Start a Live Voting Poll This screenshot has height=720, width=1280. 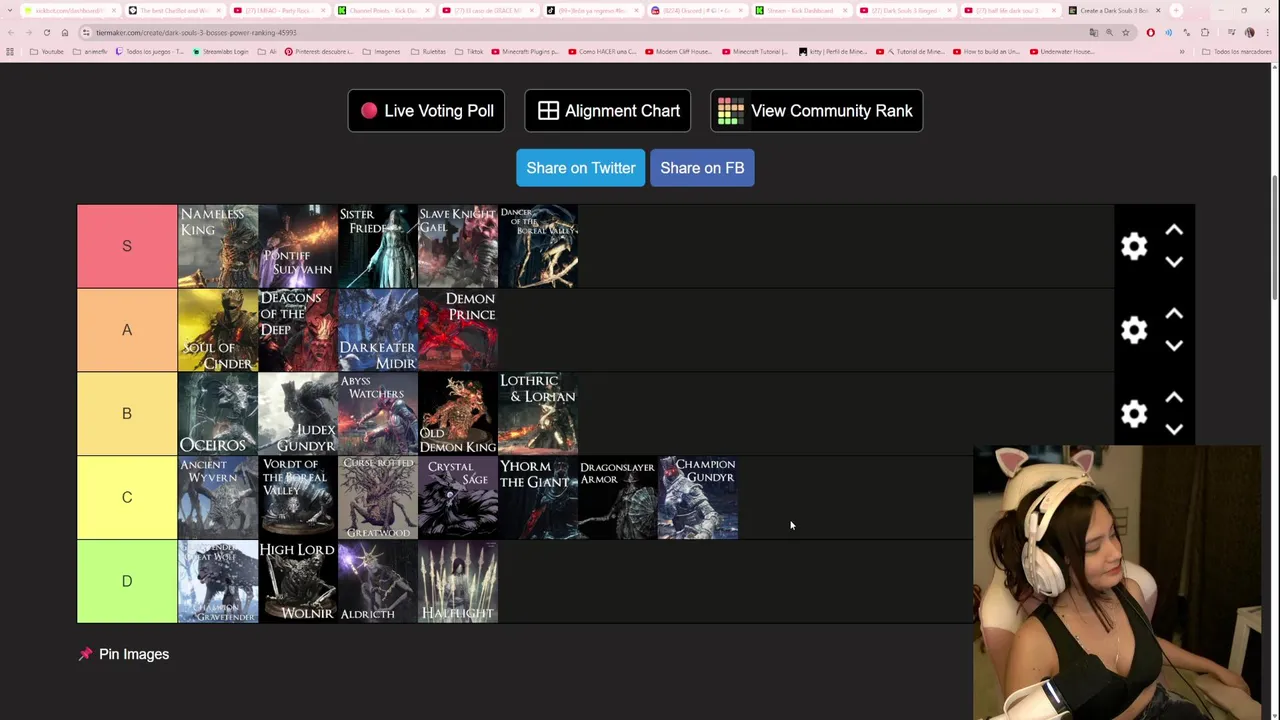click(426, 111)
